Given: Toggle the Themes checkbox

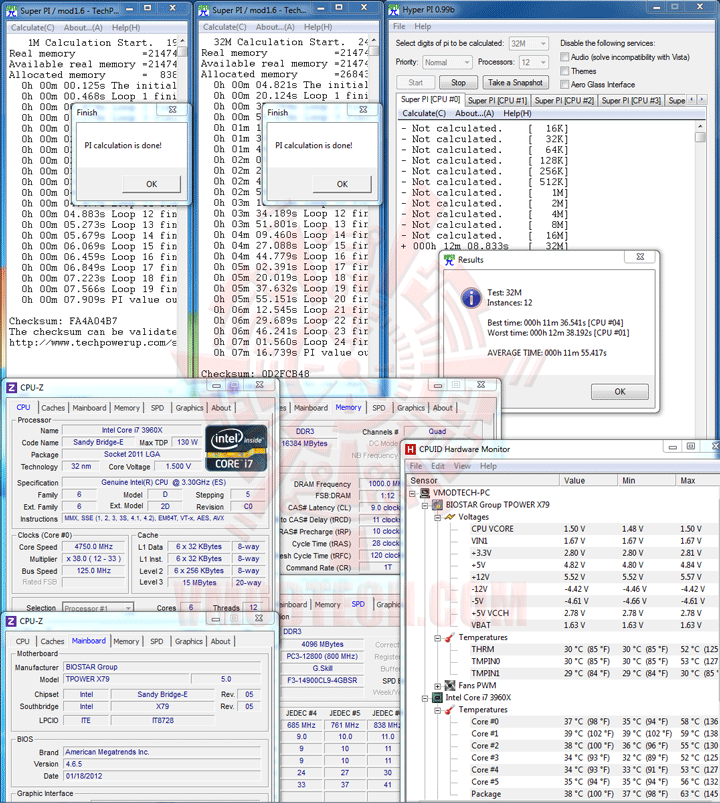Looking at the screenshot, I should (564, 71).
